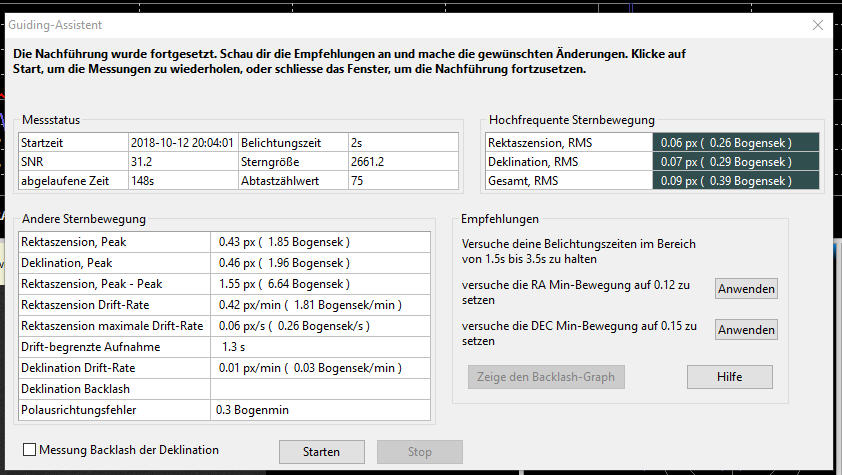Enable Messung Backlash der Deklination checkbox
842x475 pixels.
pos(29,451)
